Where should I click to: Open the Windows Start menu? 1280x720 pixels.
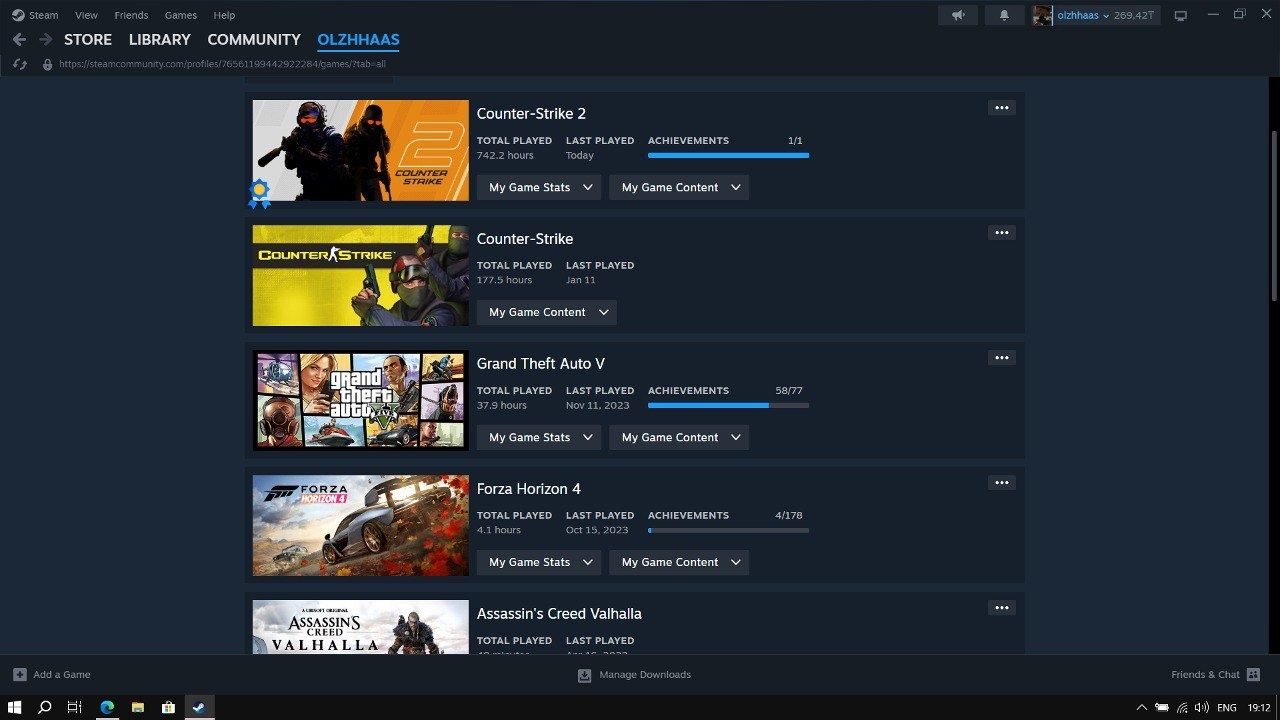point(14,707)
